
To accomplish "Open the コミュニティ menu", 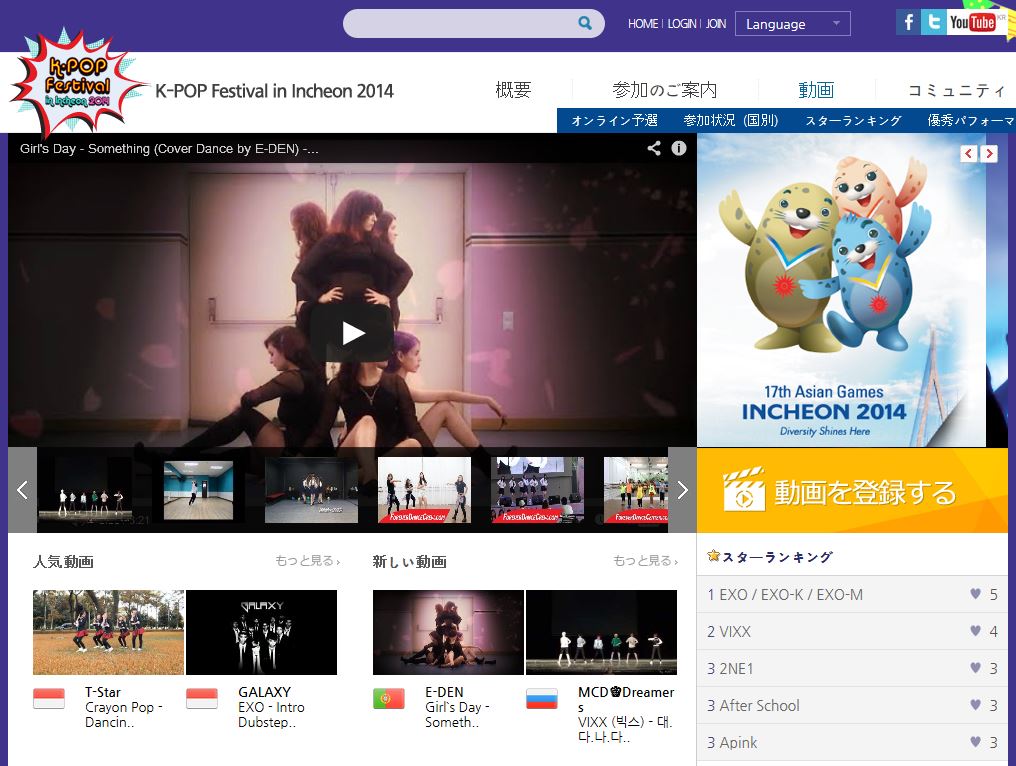I will coord(957,90).
